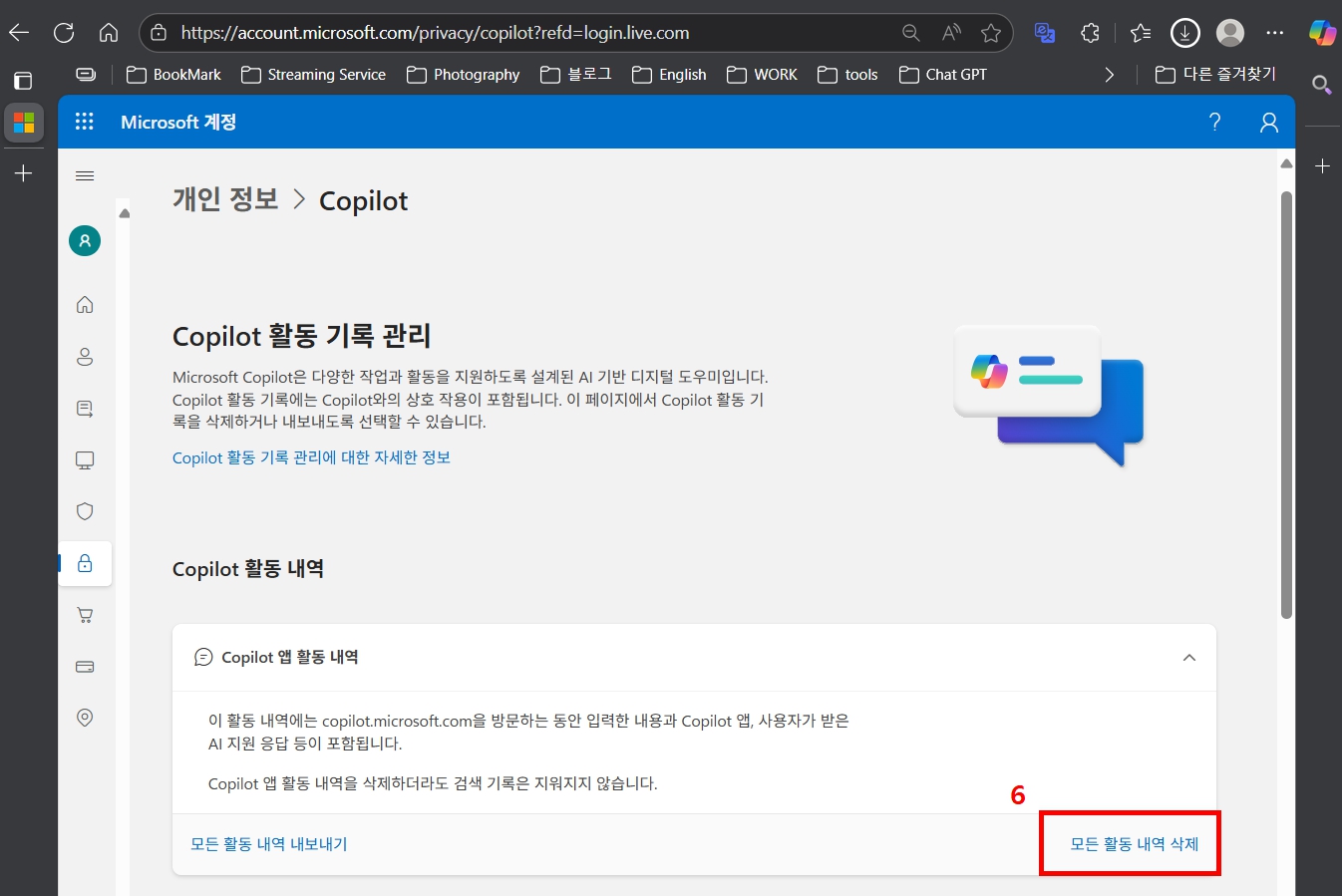Click the Microsoft 계정 header title

[178, 122]
